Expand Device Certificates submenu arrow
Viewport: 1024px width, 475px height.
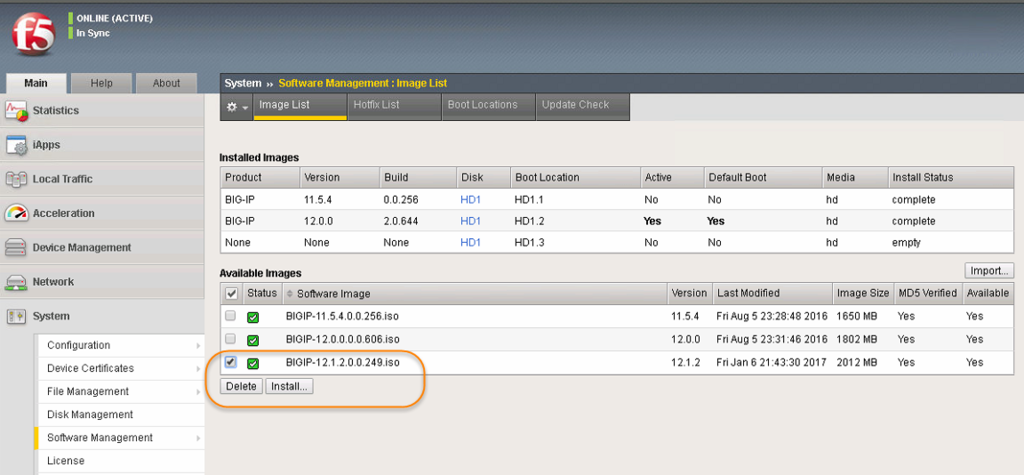click(x=198, y=369)
